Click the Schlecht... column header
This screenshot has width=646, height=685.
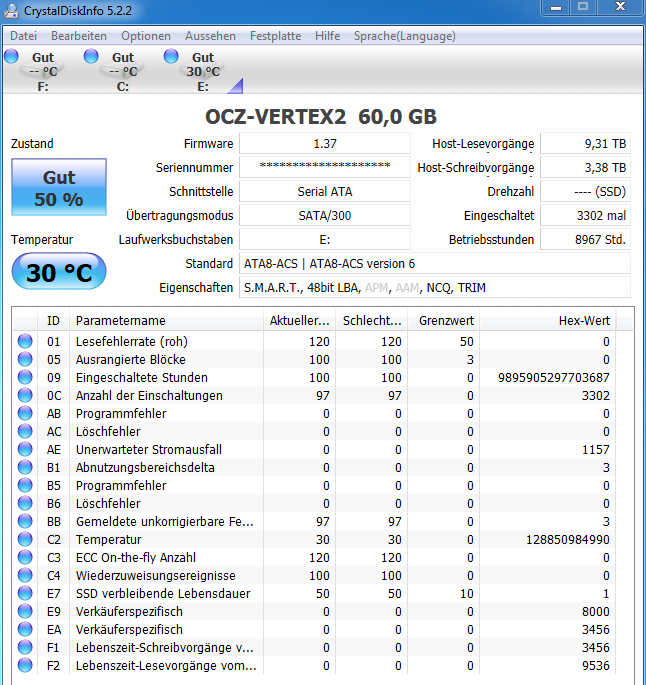pyautogui.click(x=372, y=321)
